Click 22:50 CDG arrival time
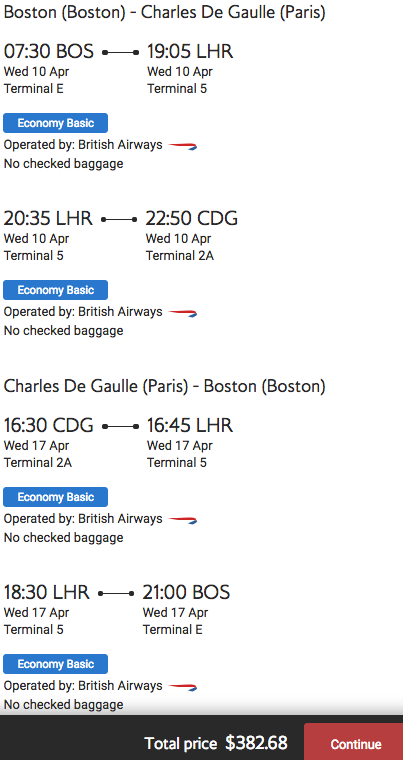The width and height of the screenshot is (403, 760). 192,219
